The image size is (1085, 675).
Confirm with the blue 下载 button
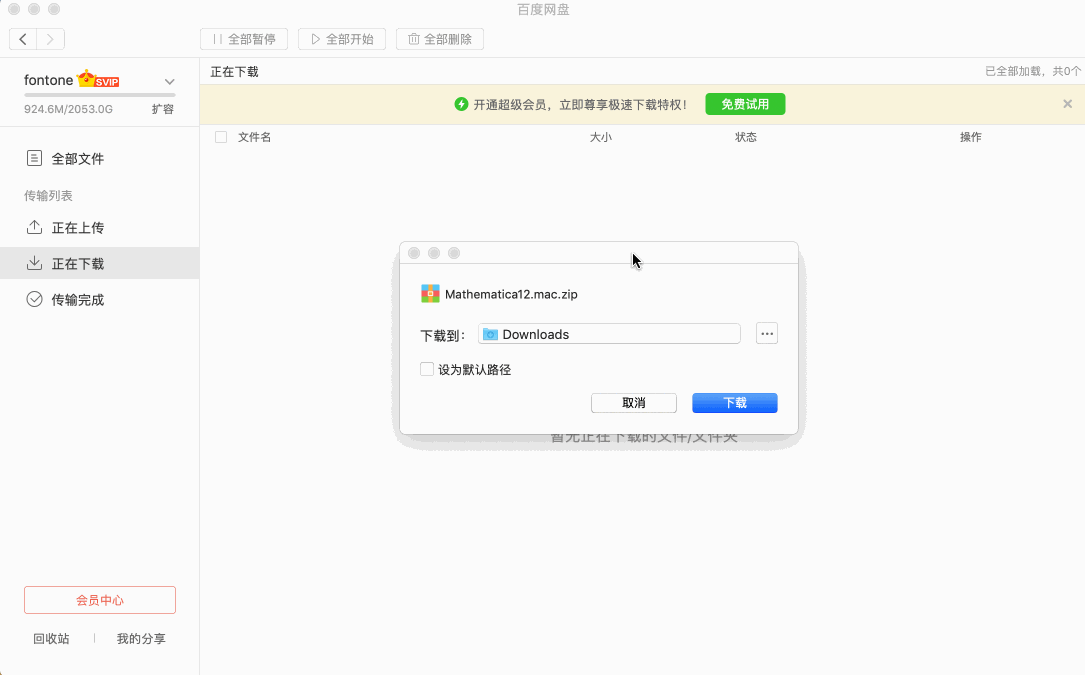click(735, 403)
